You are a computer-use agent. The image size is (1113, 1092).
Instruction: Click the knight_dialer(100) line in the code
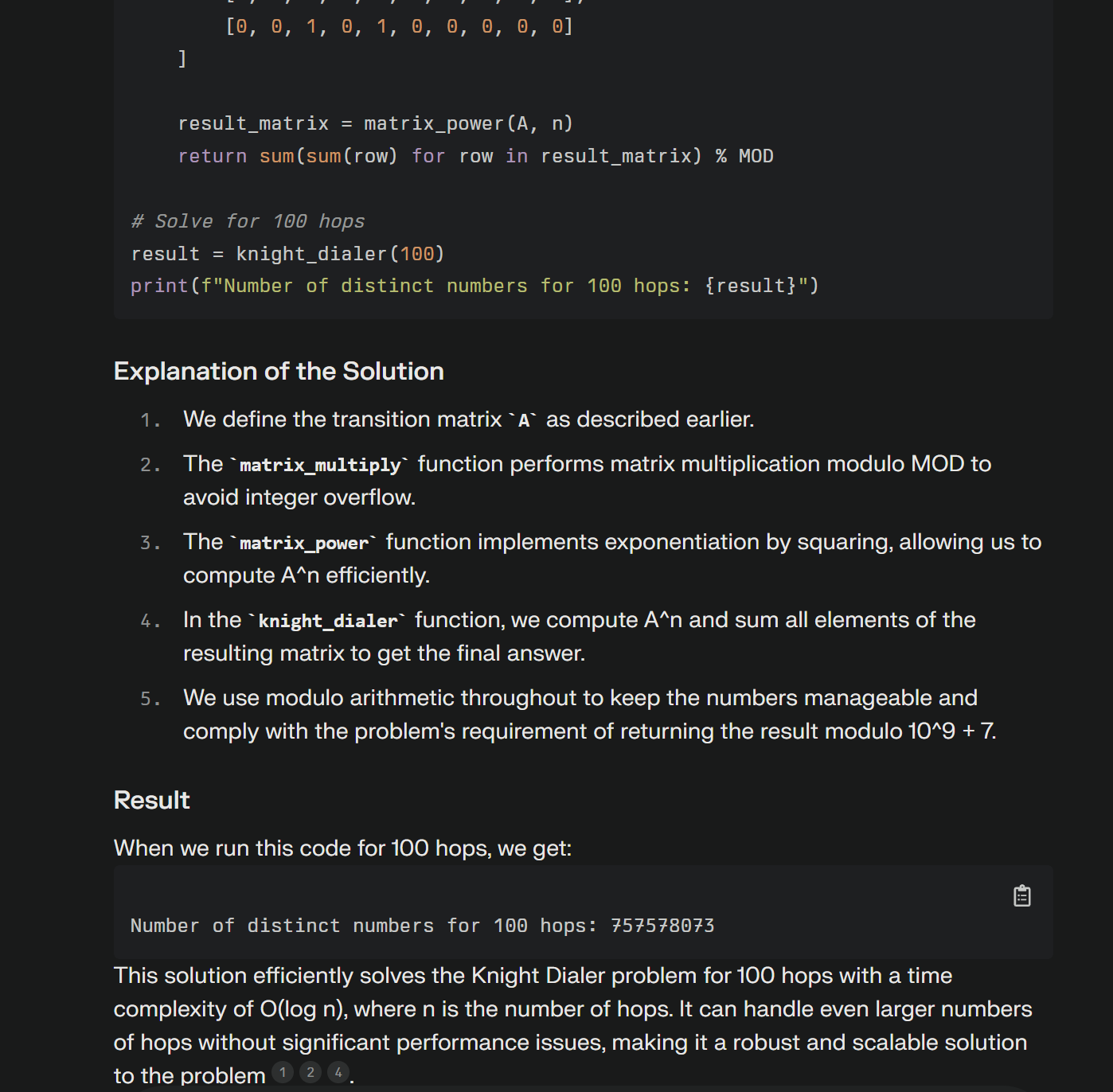tap(287, 253)
